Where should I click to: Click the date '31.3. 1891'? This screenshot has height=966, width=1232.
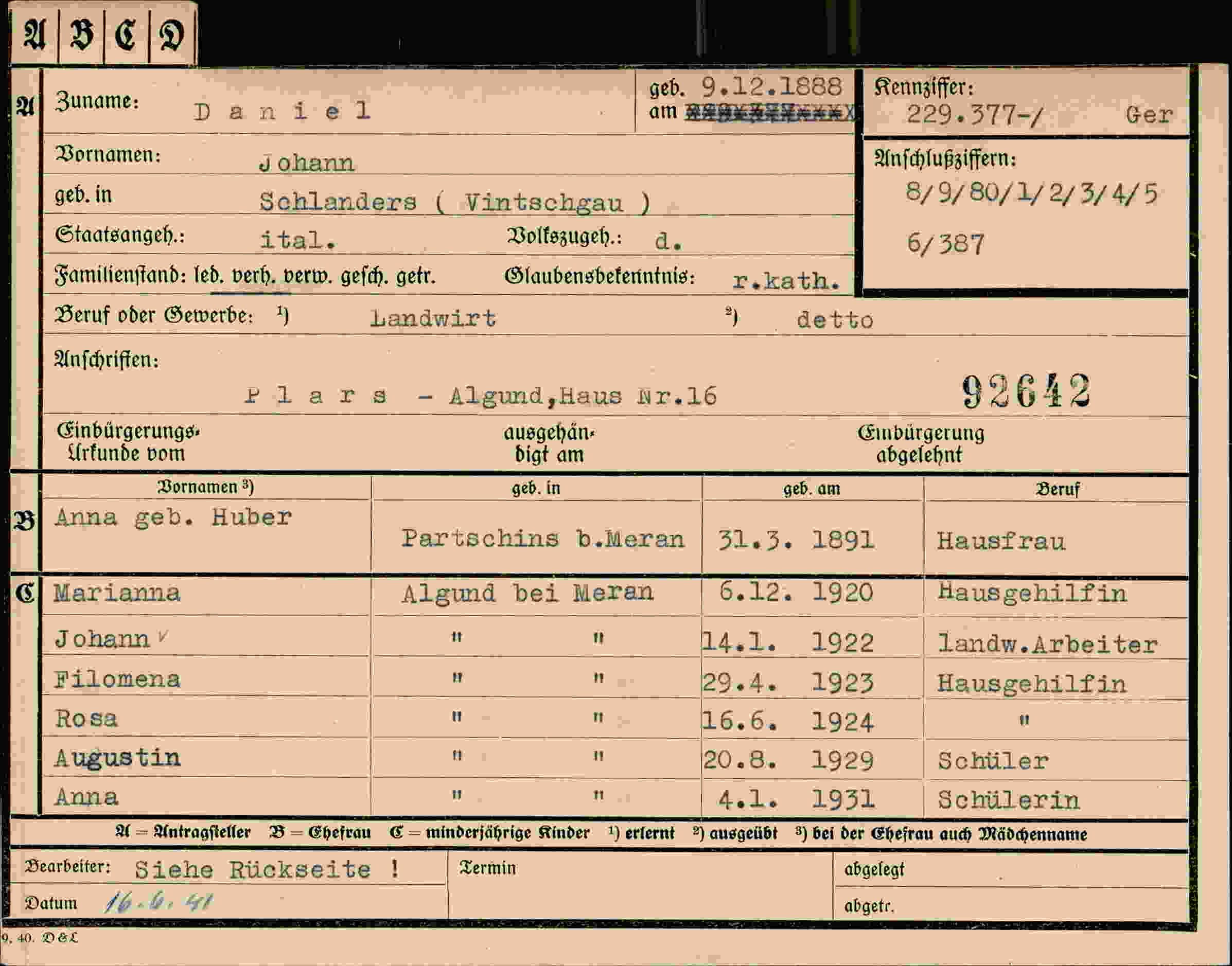(796, 540)
